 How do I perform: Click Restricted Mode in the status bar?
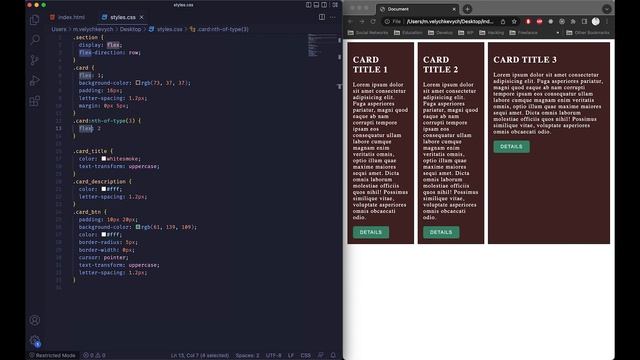(x=52, y=355)
